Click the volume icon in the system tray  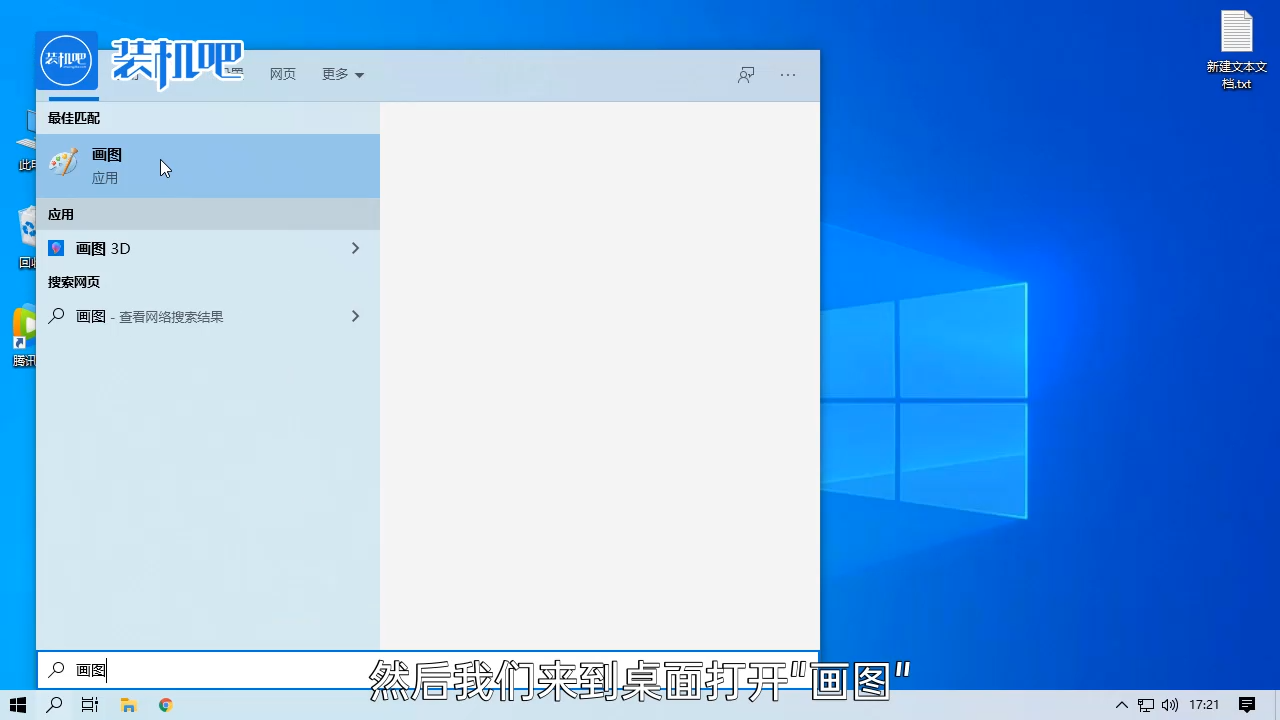pos(1170,705)
